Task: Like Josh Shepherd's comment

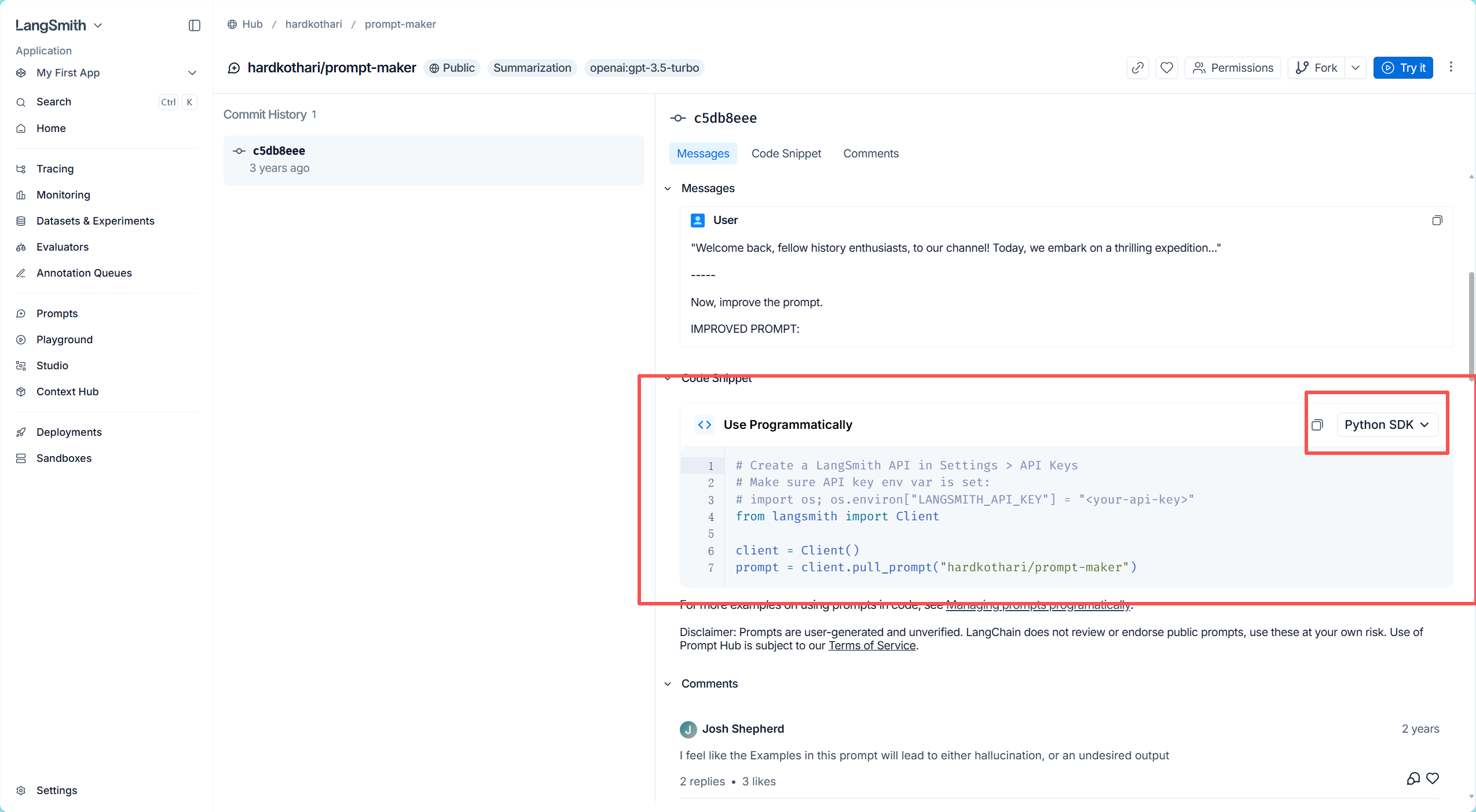Action: click(x=1433, y=778)
